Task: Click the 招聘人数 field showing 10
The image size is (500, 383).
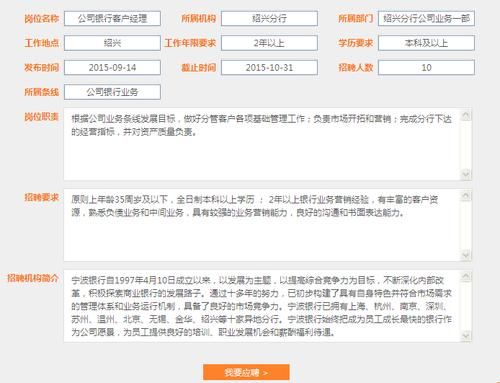Action: (426, 68)
